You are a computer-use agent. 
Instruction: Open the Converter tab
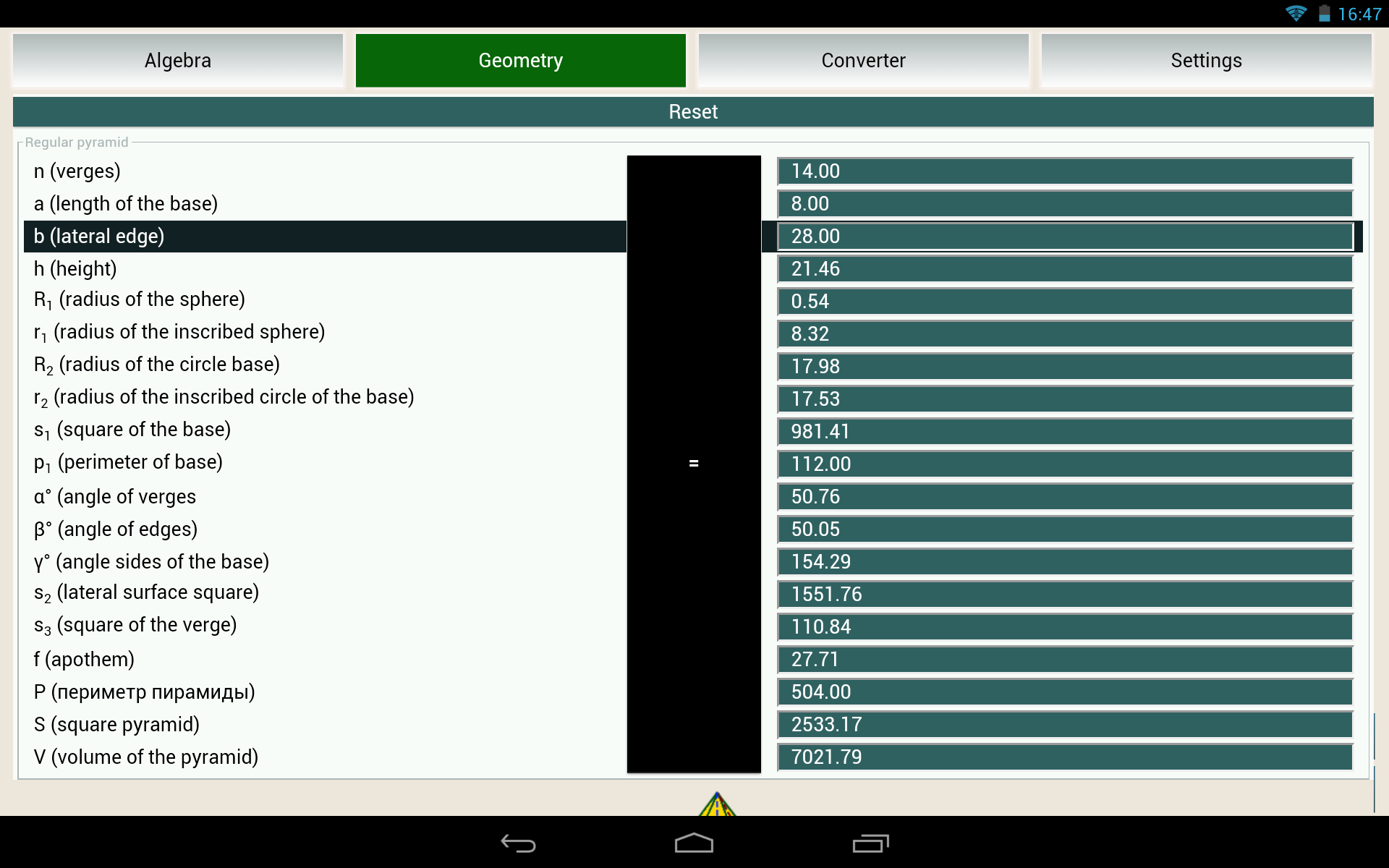(x=863, y=61)
